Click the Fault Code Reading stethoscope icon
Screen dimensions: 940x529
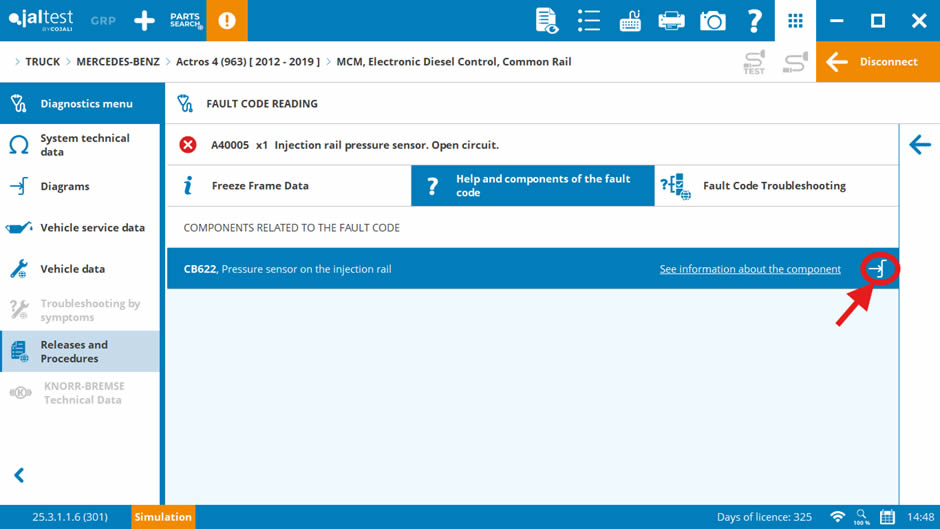point(185,103)
